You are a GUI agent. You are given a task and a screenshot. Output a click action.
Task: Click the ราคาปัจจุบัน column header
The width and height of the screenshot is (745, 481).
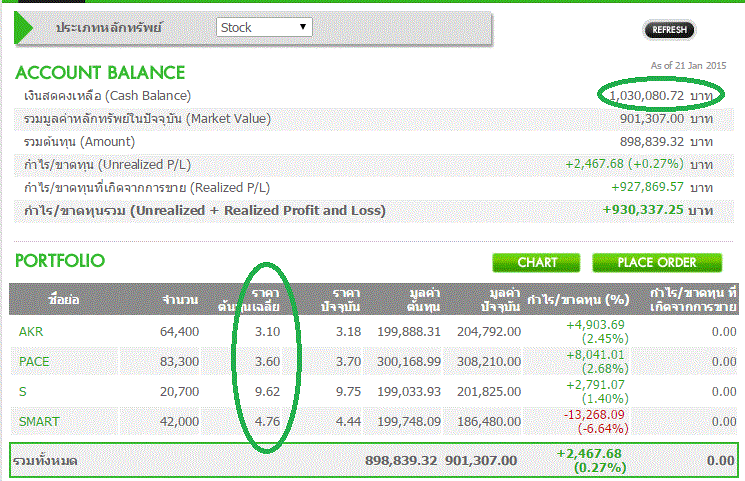pyautogui.click(x=340, y=299)
